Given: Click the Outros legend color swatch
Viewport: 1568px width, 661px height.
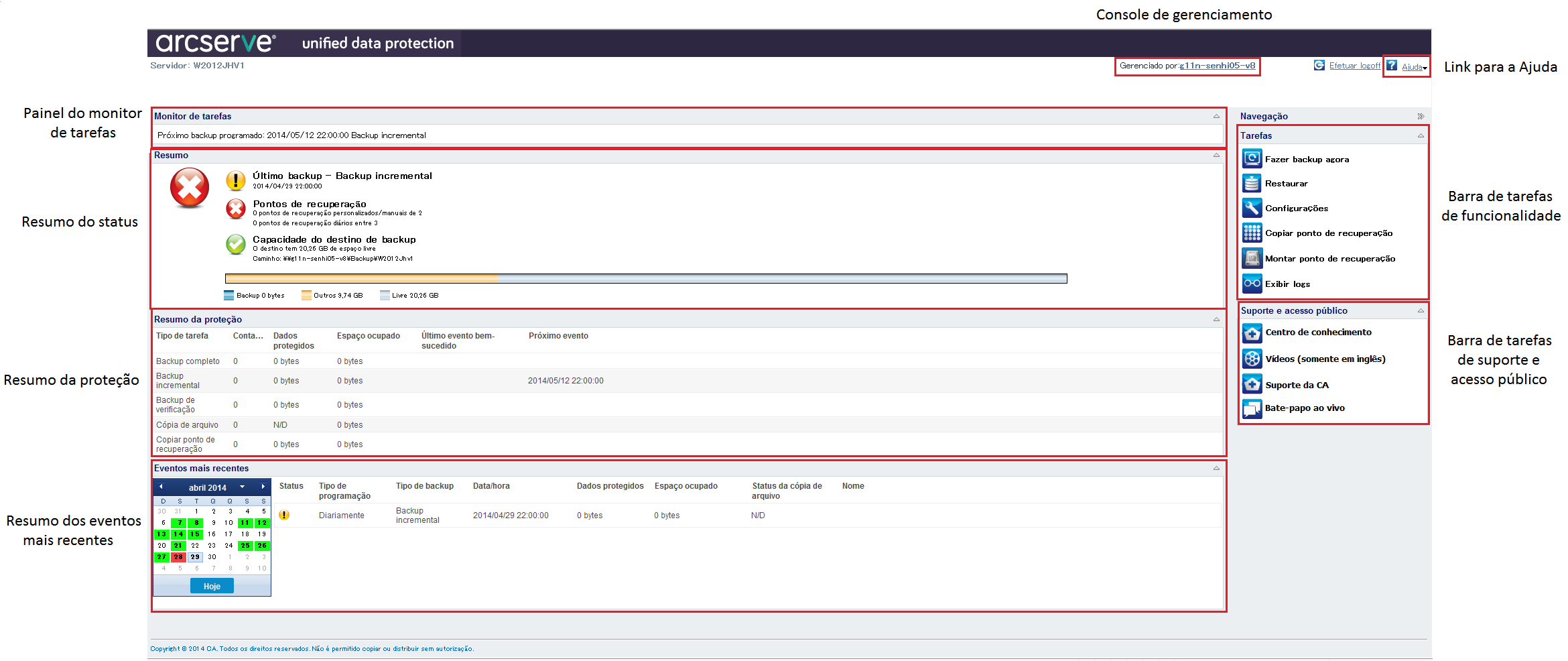Looking at the screenshot, I should pos(306,295).
